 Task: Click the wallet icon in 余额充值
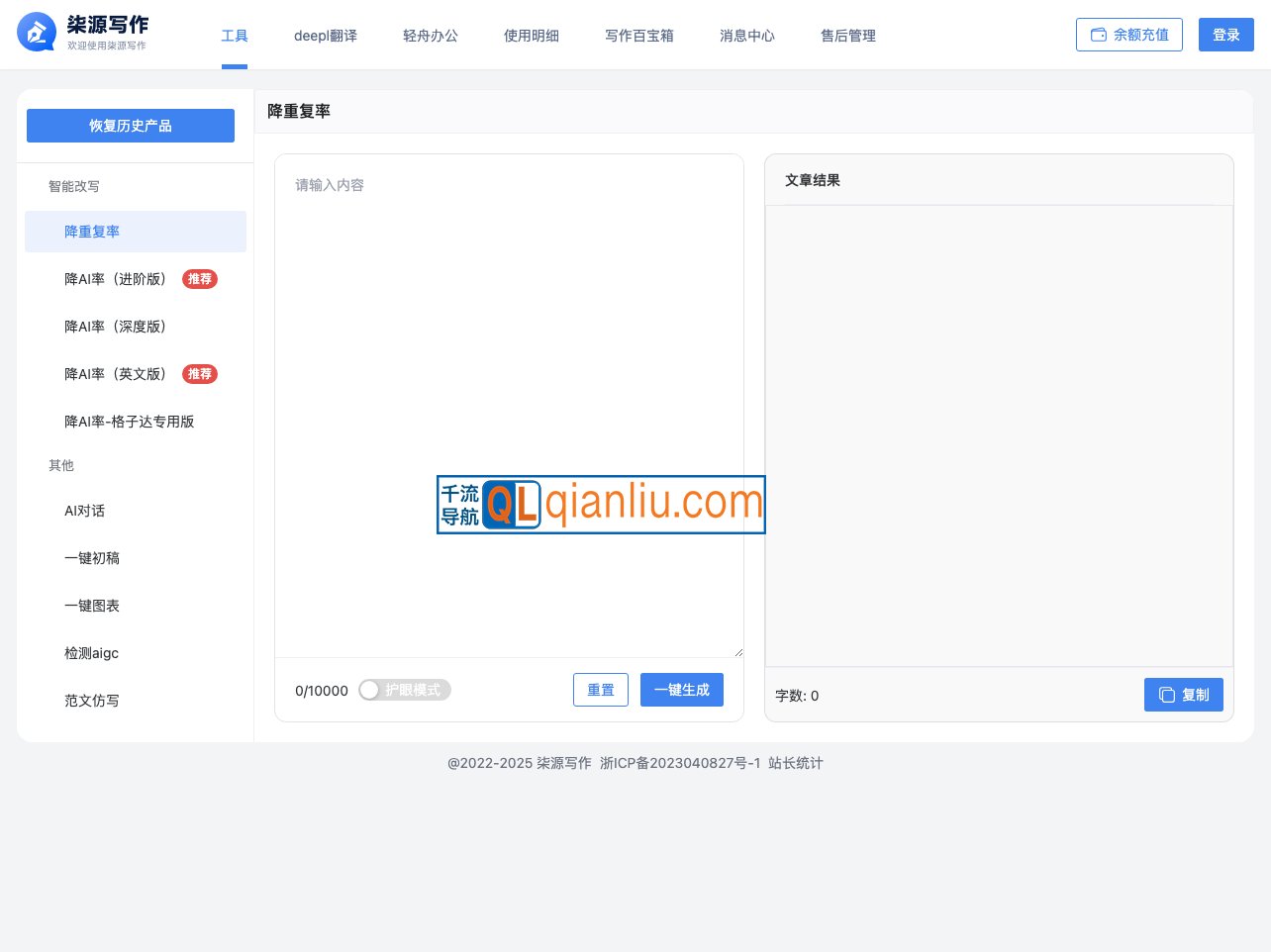(1098, 35)
